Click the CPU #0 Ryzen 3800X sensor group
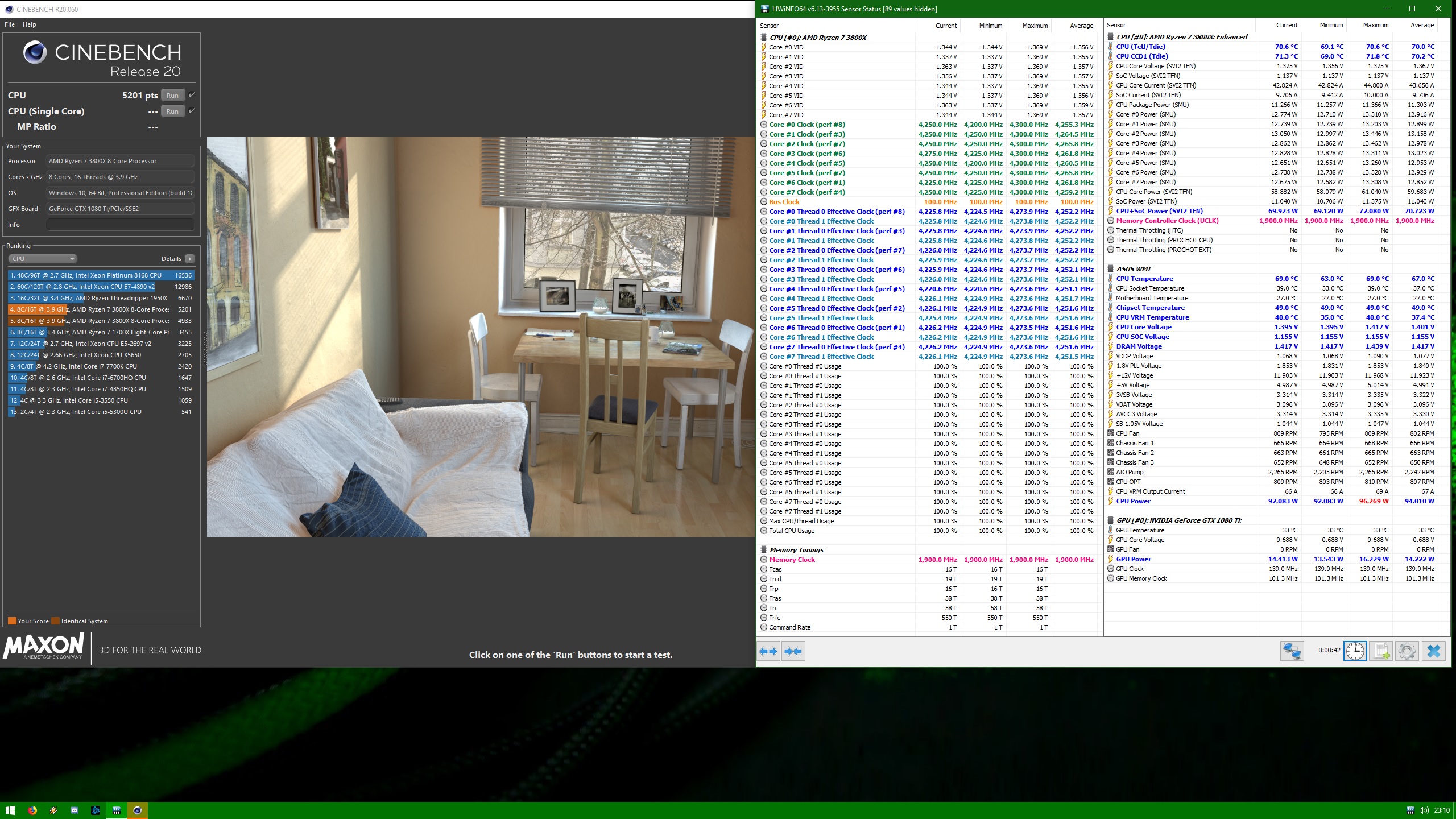The image size is (1456, 819). click(818, 38)
